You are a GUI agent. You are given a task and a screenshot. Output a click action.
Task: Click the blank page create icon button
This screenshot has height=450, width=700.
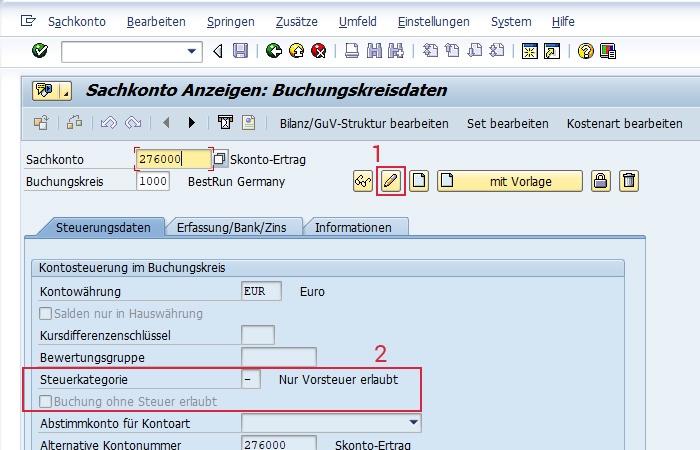point(419,181)
